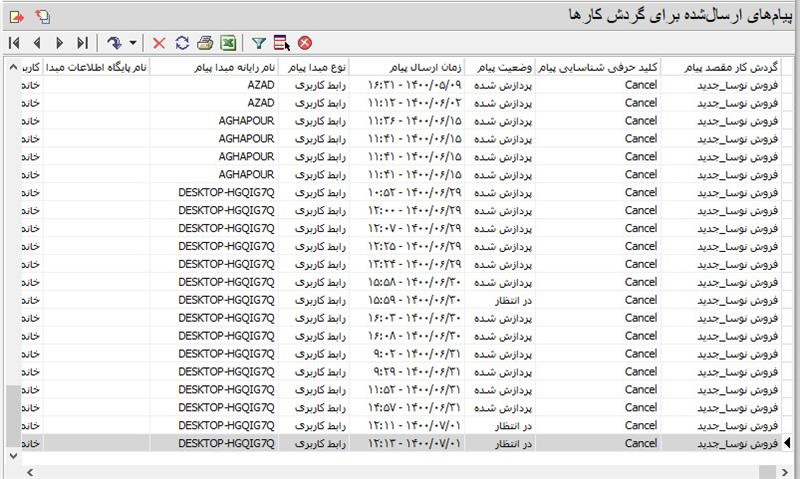Viewport: 800px width, 479px height.
Task: Open the green funnel filter tool
Action: pos(259,43)
